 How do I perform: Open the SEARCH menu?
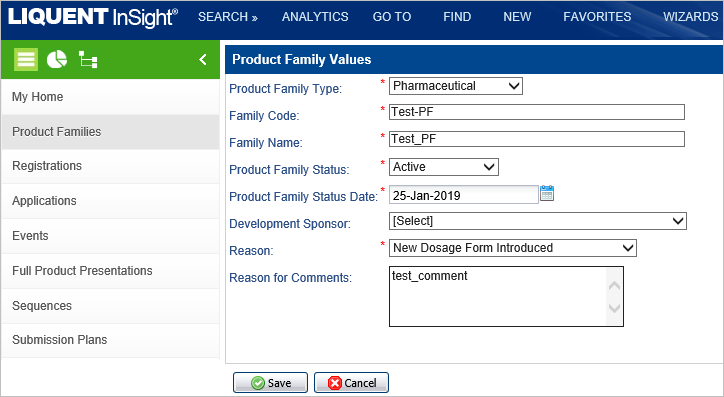coord(228,17)
